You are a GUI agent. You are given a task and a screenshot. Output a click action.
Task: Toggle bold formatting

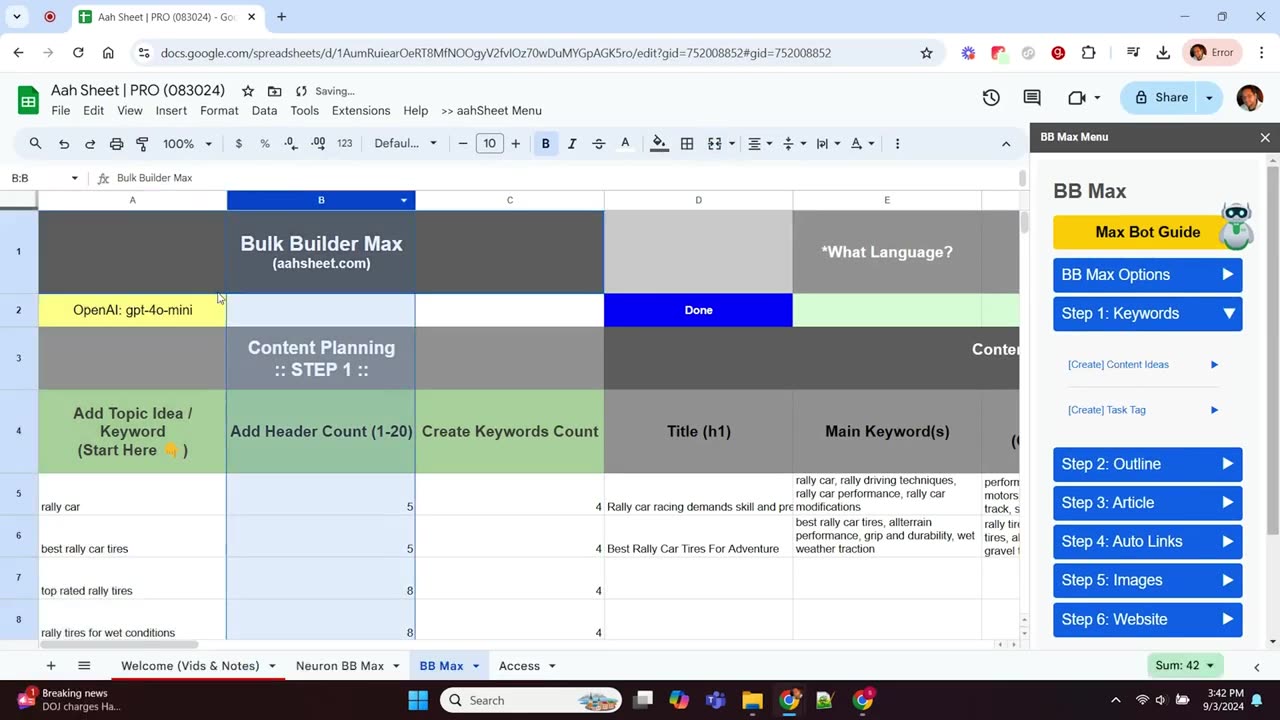click(x=545, y=143)
